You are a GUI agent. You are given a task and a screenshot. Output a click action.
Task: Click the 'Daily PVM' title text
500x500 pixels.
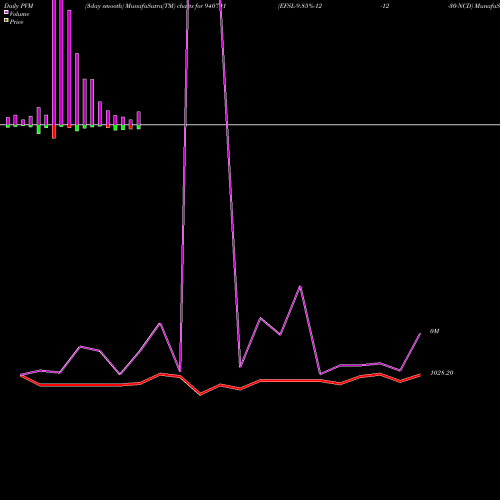point(19,6)
